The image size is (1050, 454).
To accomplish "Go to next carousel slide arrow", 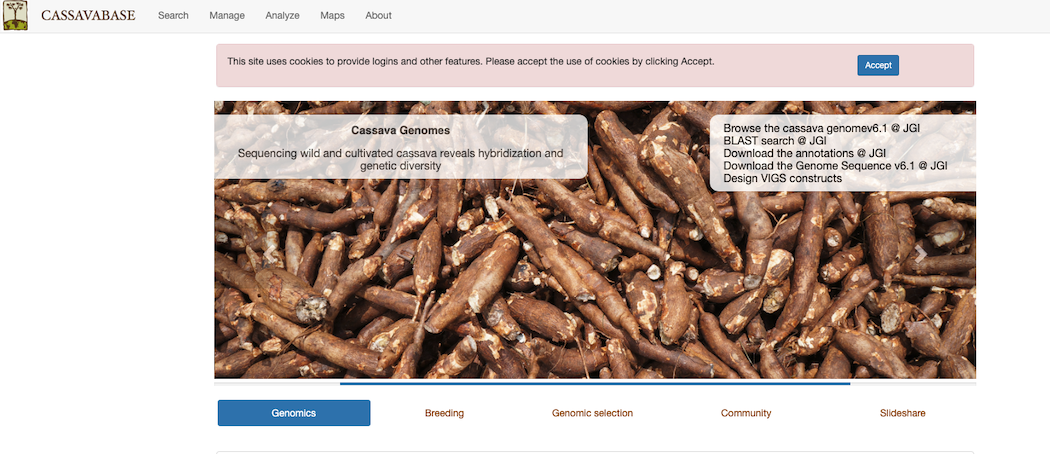I will point(921,254).
